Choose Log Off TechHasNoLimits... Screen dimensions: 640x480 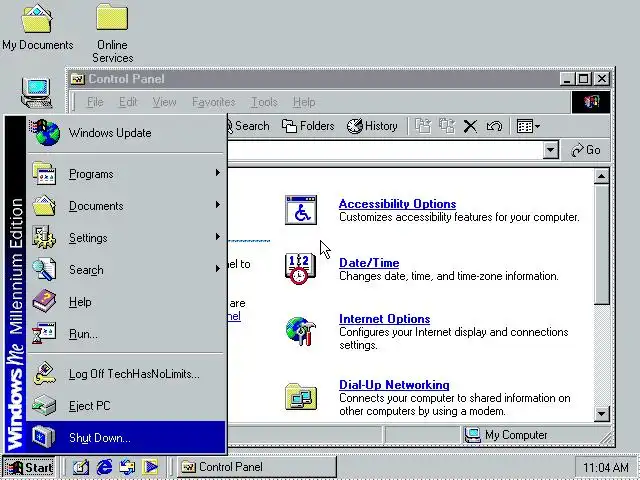pyautogui.click(x=126, y=374)
